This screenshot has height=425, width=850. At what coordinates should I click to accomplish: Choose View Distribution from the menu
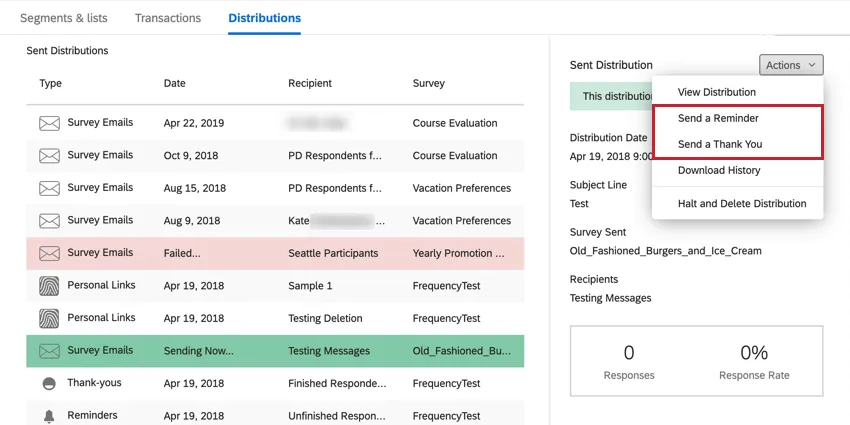pyautogui.click(x=716, y=92)
